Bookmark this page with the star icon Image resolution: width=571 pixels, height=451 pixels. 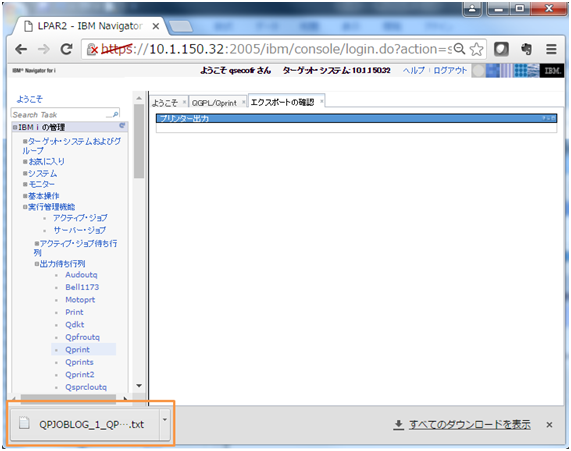tap(476, 49)
